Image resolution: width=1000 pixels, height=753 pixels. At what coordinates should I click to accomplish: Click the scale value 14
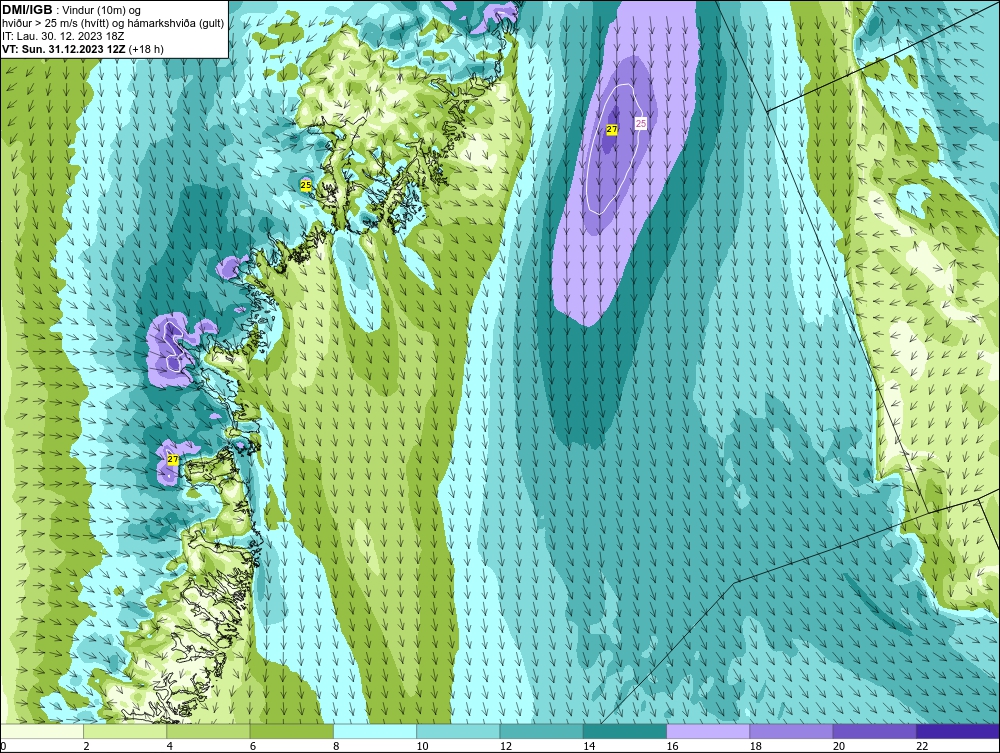click(x=588, y=747)
